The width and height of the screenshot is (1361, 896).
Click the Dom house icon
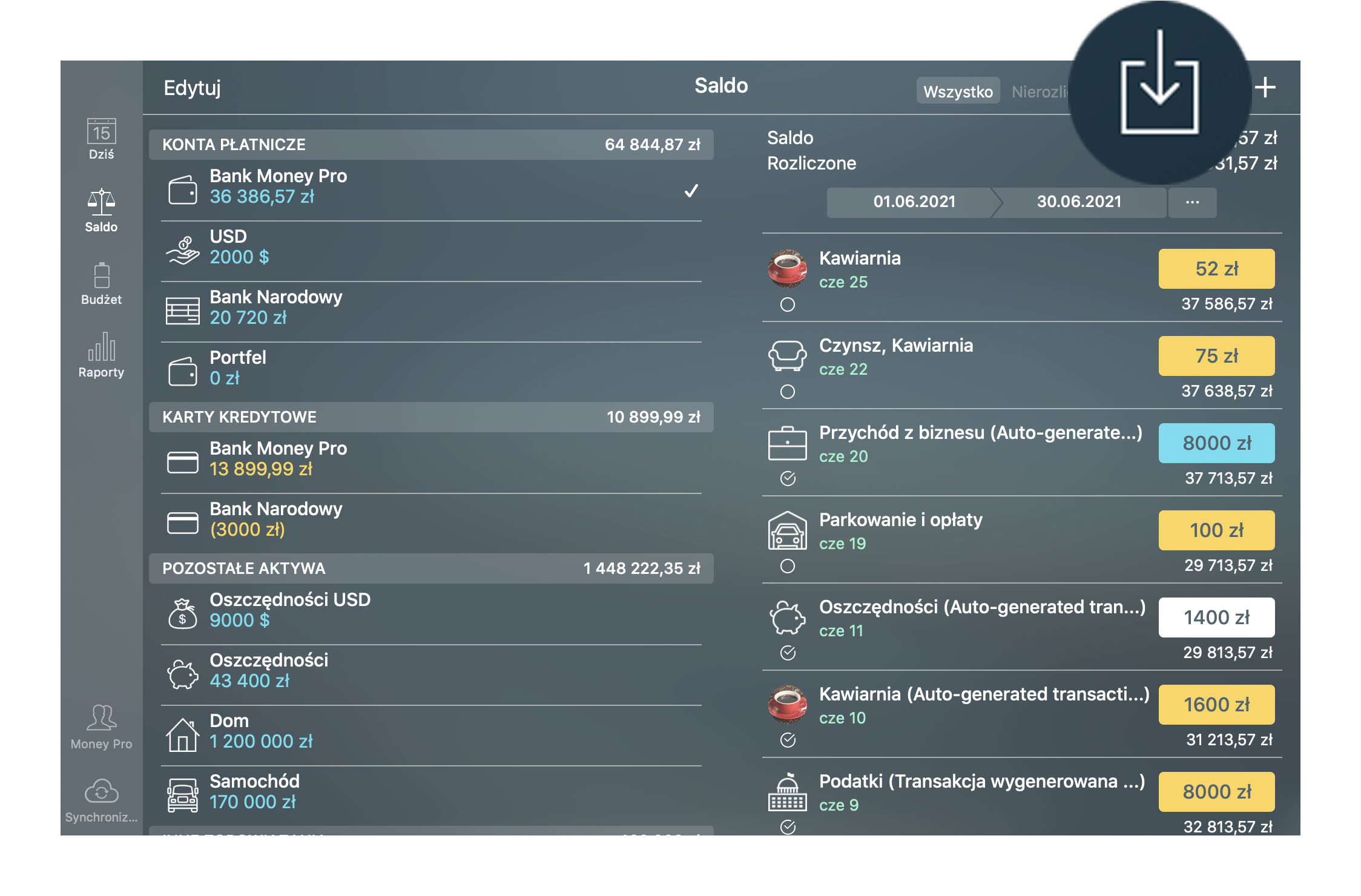[182, 735]
